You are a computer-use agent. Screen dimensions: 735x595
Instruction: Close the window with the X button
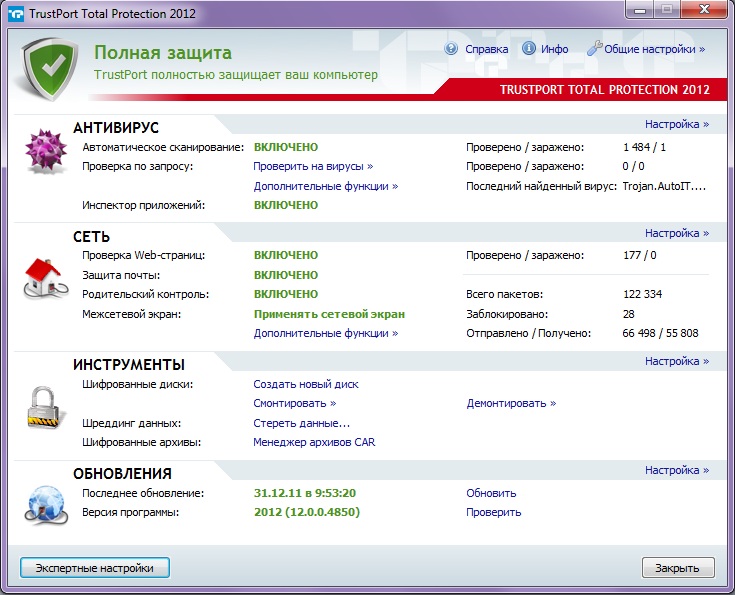(x=704, y=9)
